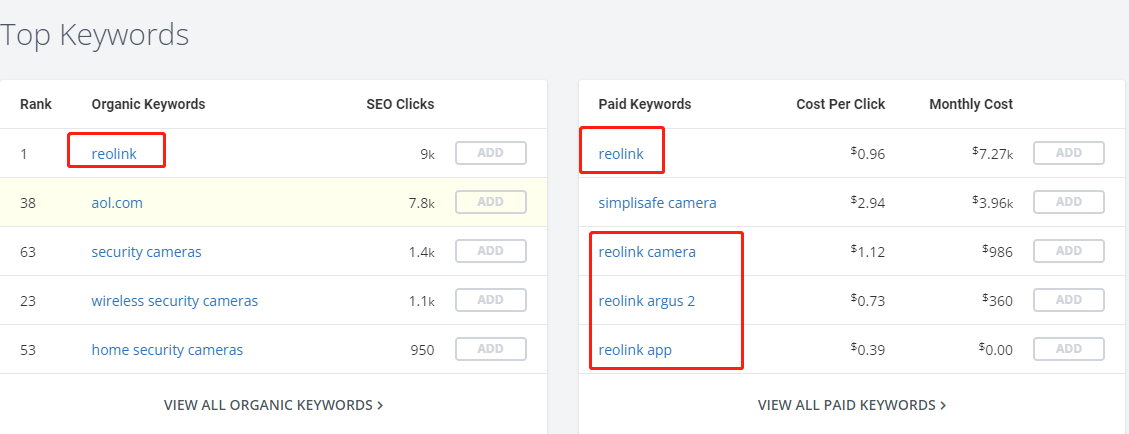
Task: Open the wireless security cameras keyword link
Action: pos(174,301)
